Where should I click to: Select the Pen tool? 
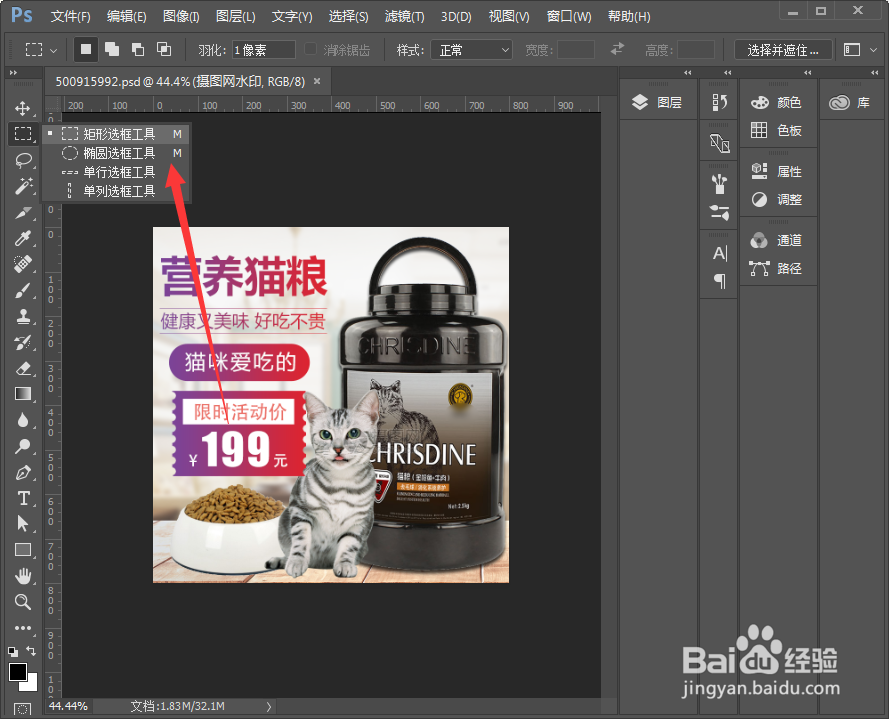[x=23, y=472]
